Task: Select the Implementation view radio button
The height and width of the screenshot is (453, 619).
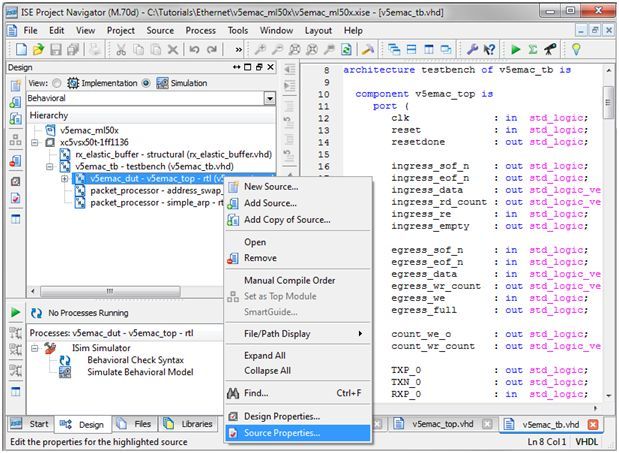Action: [x=57, y=83]
